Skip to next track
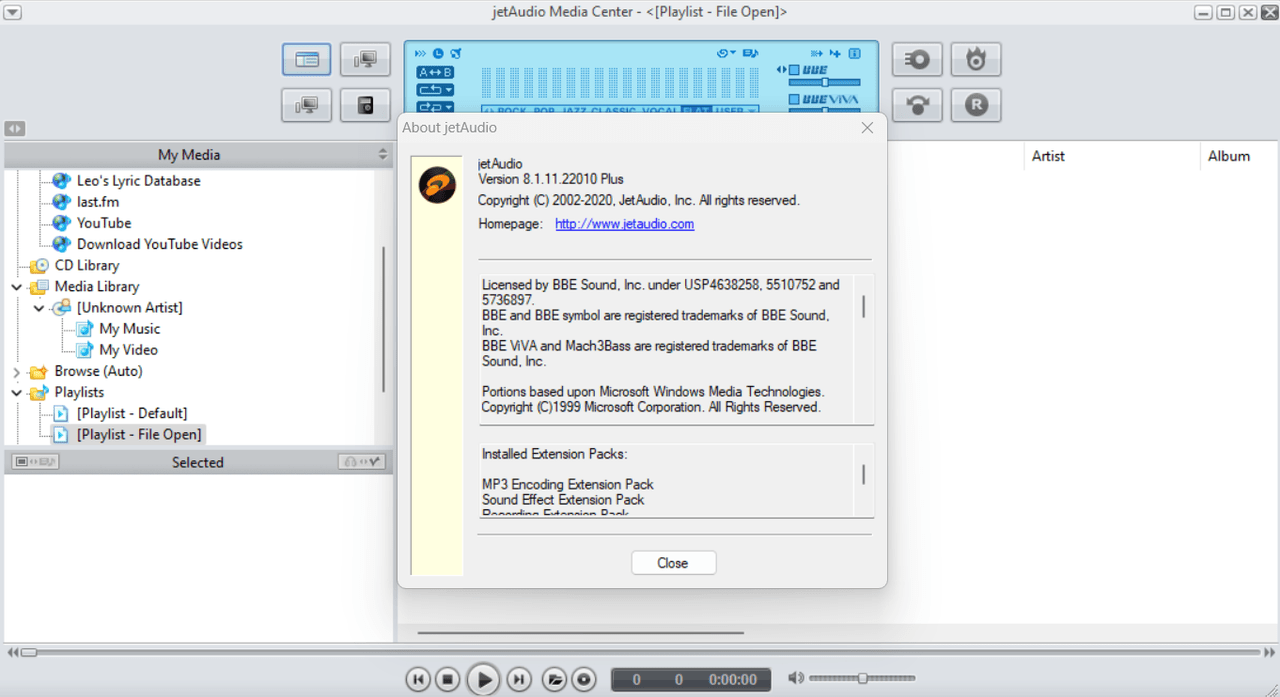 point(518,680)
